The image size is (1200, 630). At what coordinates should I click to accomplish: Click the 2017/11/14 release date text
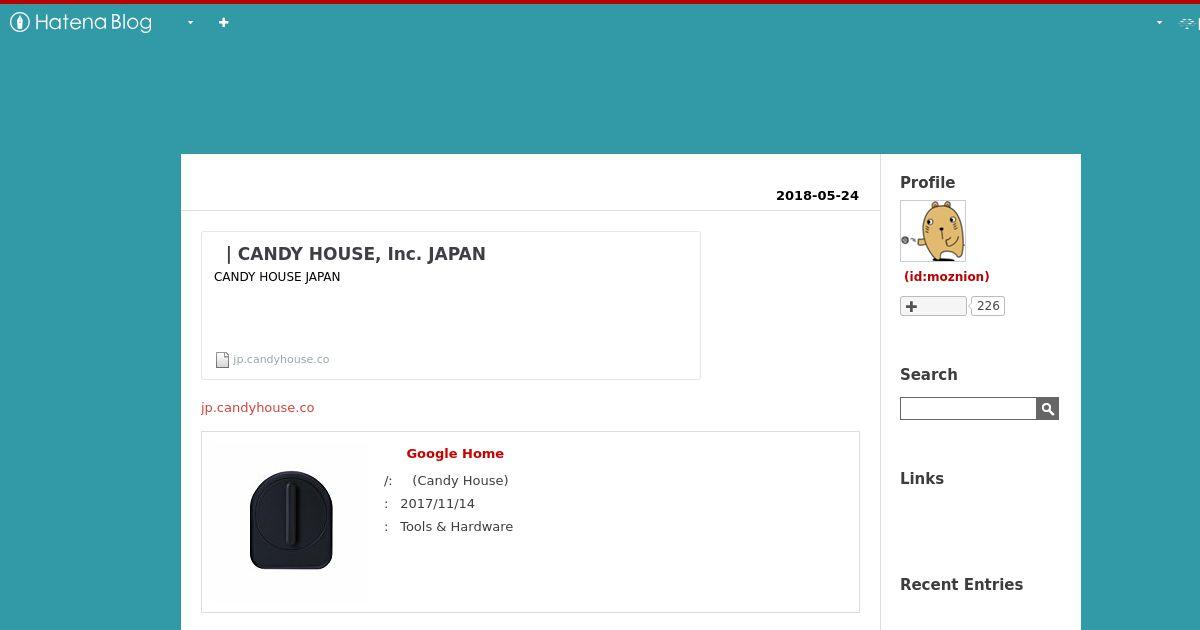[x=437, y=504]
